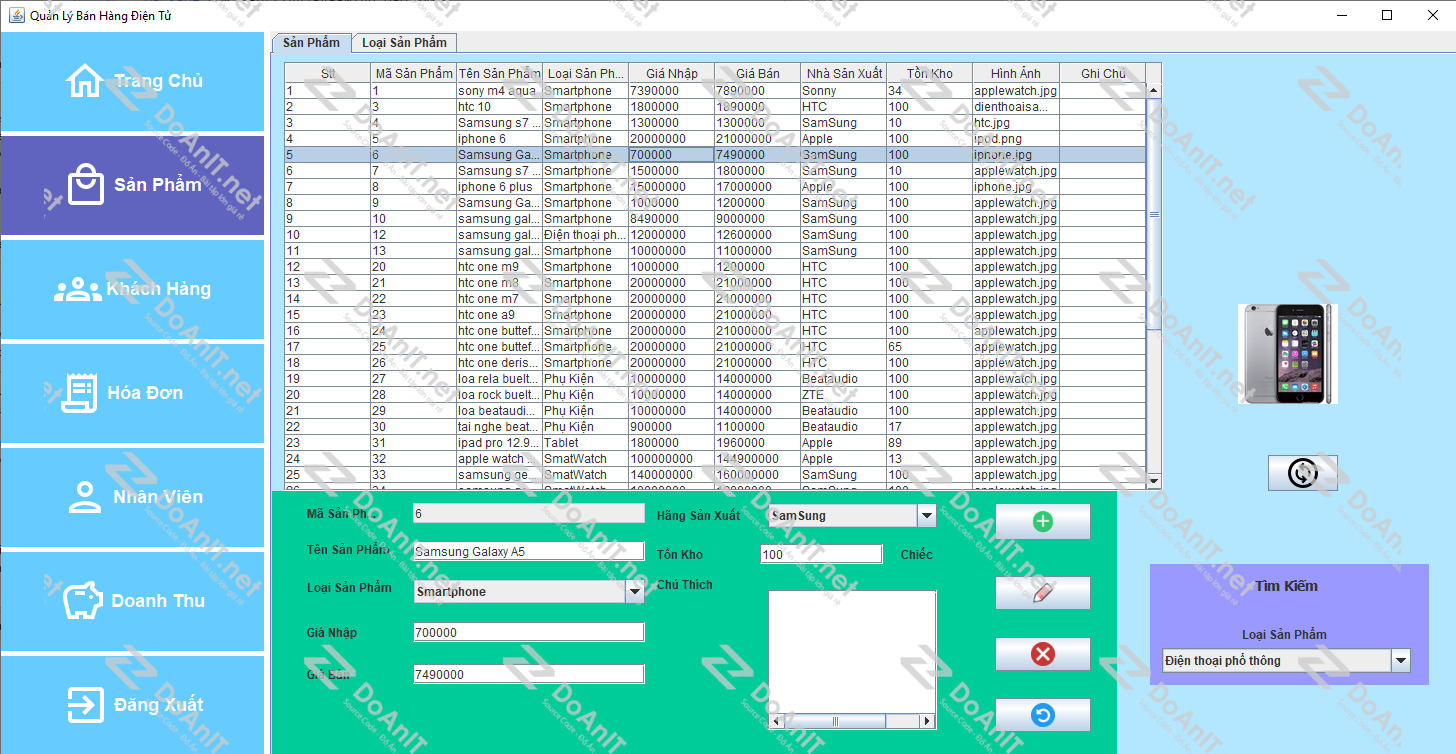Select the apple watch product row

(715, 459)
